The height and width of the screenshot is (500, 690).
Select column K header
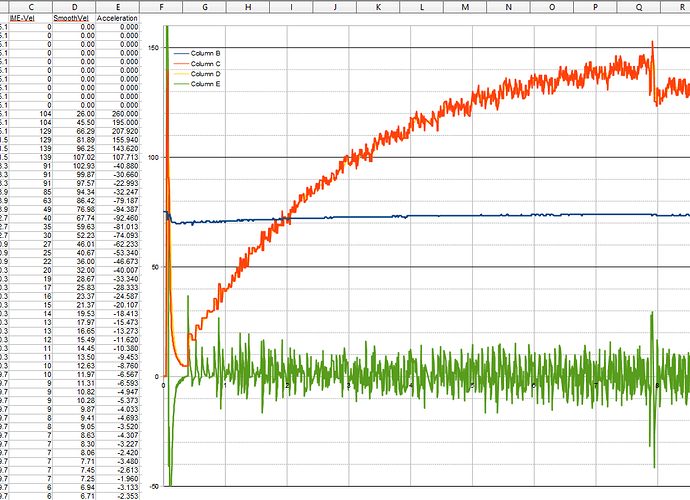(378, 7)
